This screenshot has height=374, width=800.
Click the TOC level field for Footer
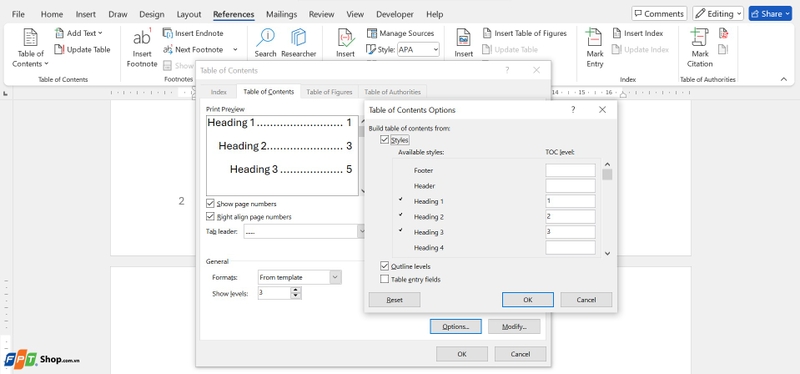570,170
